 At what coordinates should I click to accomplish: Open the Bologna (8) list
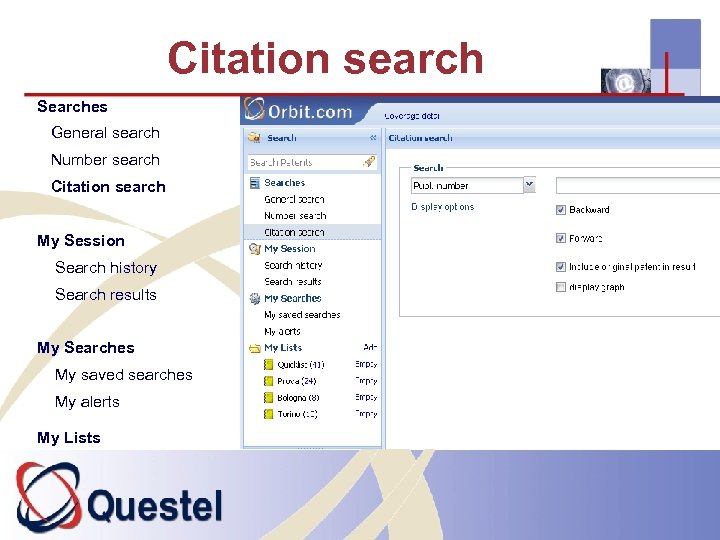coord(298,398)
